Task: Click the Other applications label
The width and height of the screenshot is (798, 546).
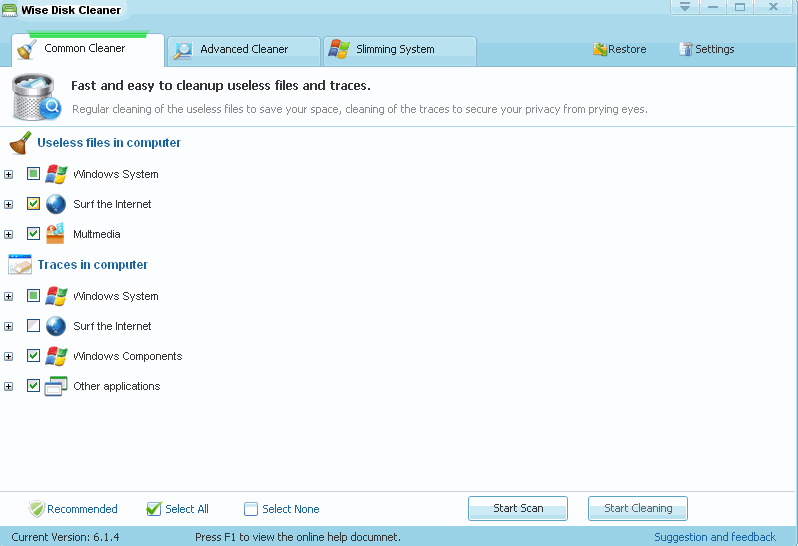Action: coord(117,386)
